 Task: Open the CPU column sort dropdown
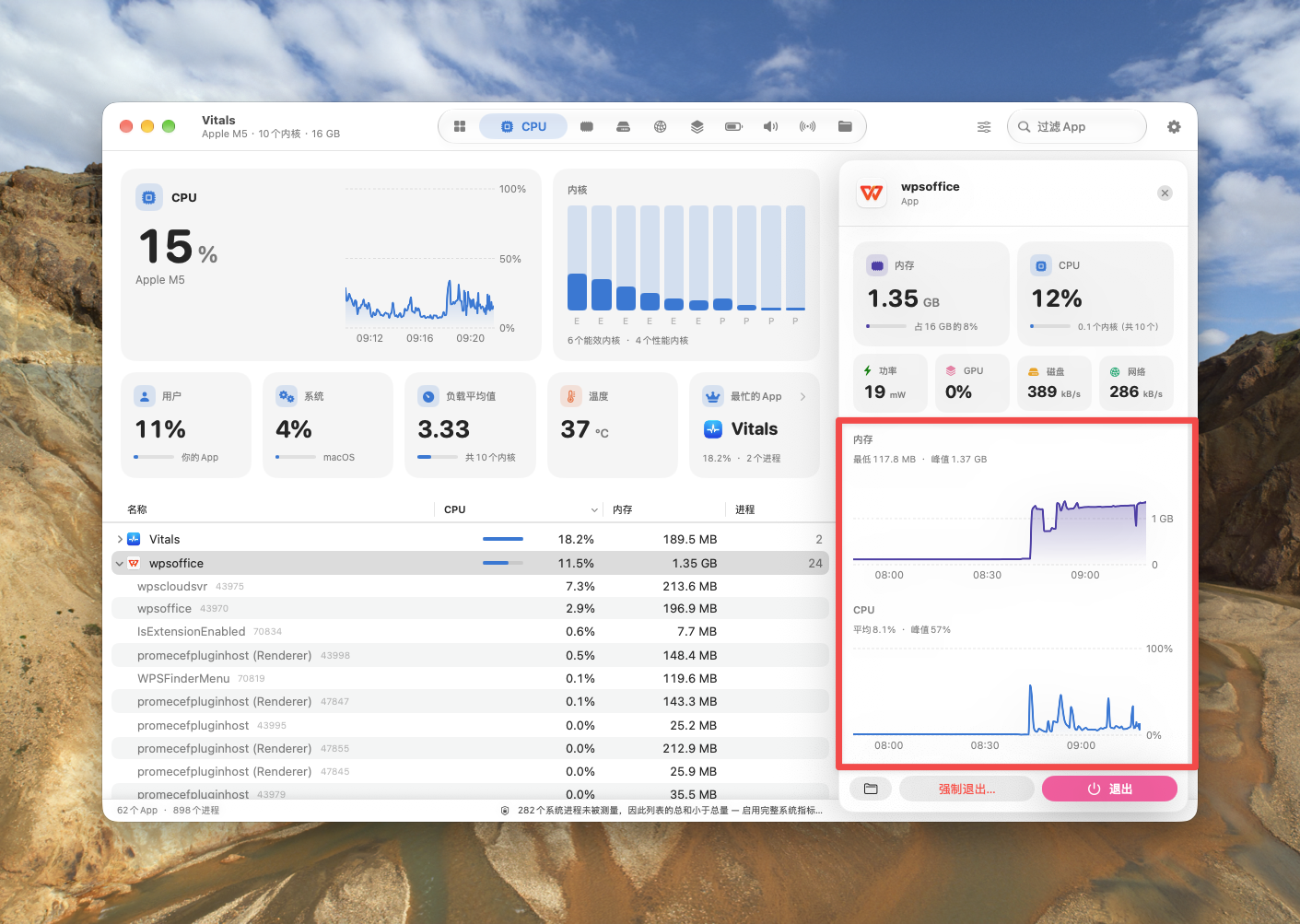pyautogui.click(x=594, y=509)
